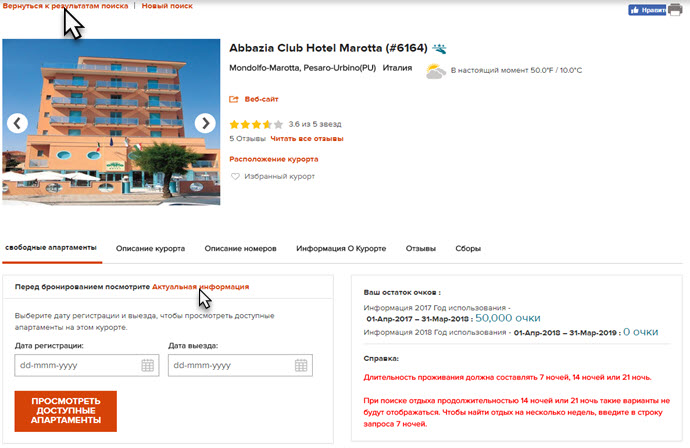Click the printer icon
The image size is (690, 448).
pyautogui.click(x=675, y=10)
